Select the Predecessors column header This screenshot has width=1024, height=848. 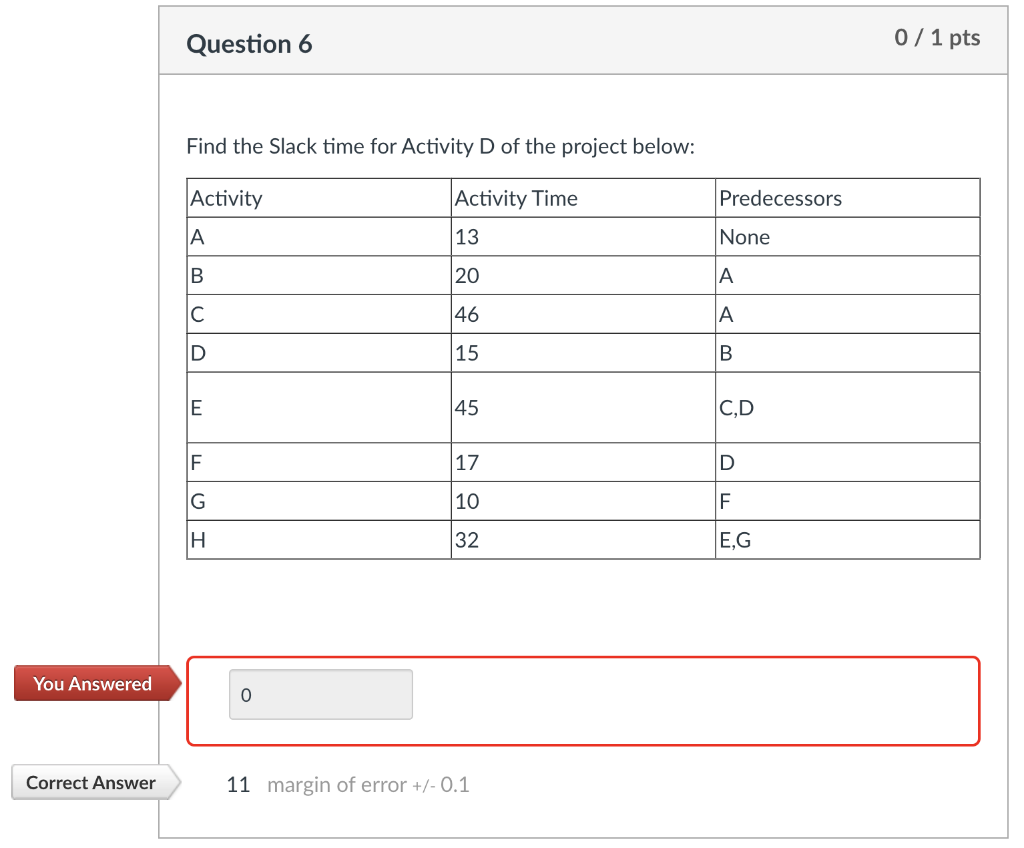pos(780,198)
